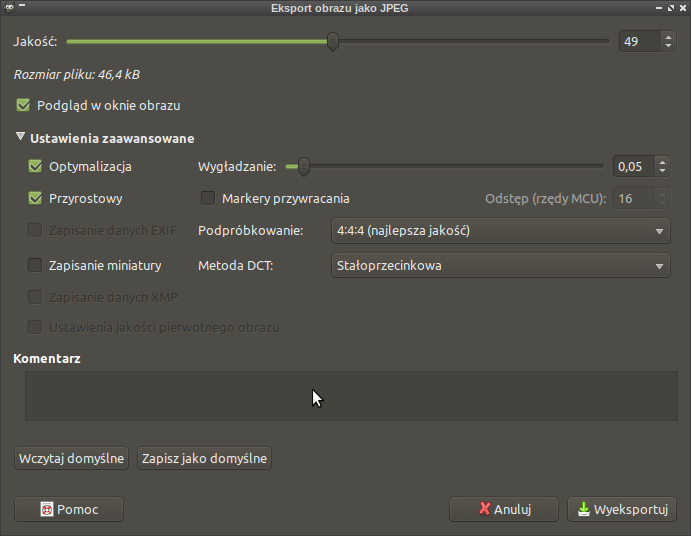Click Wczytaj domyślne button
The width and height of the screenshot is (691, 536).
point(71,458)
